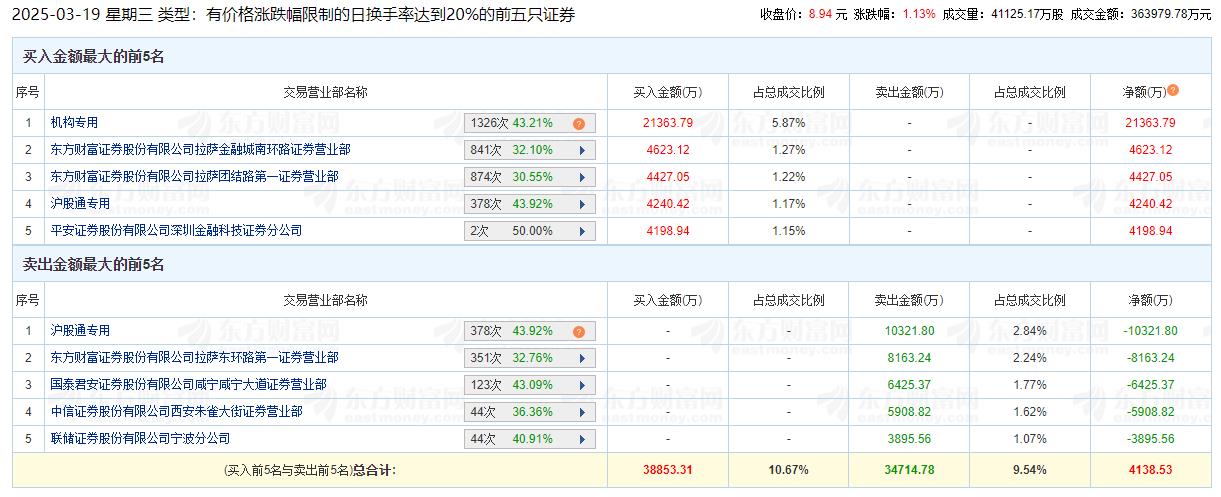Click arrow icon next to 123次 43.09%
Screen dimensions: 1221x497
click(581, 385)
